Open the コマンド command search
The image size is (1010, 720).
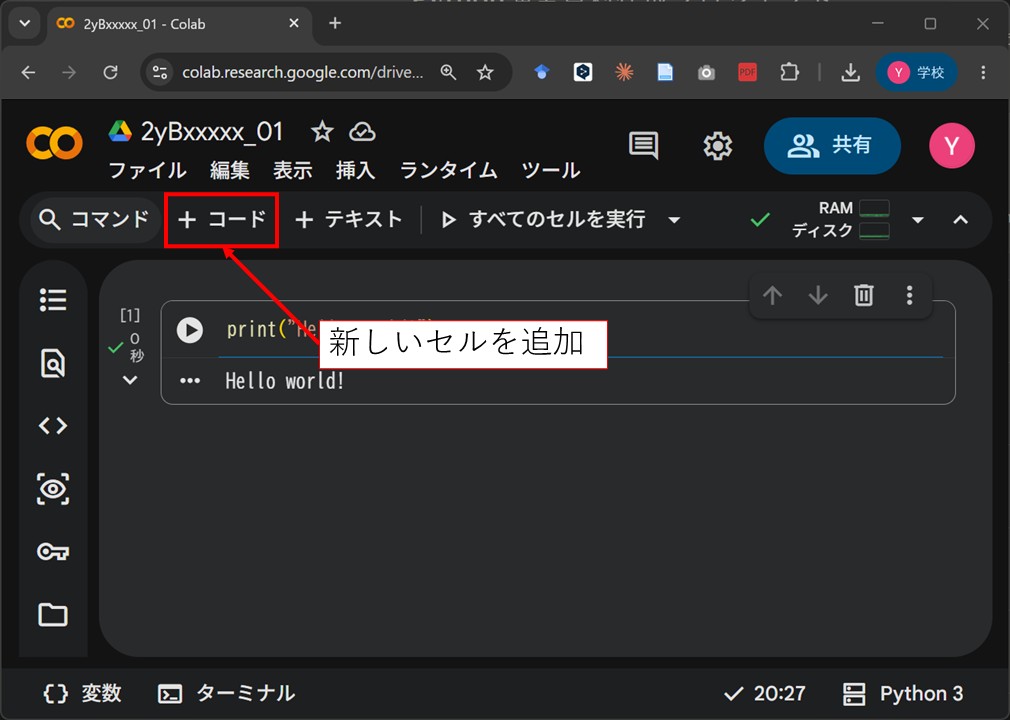point(94,220)
